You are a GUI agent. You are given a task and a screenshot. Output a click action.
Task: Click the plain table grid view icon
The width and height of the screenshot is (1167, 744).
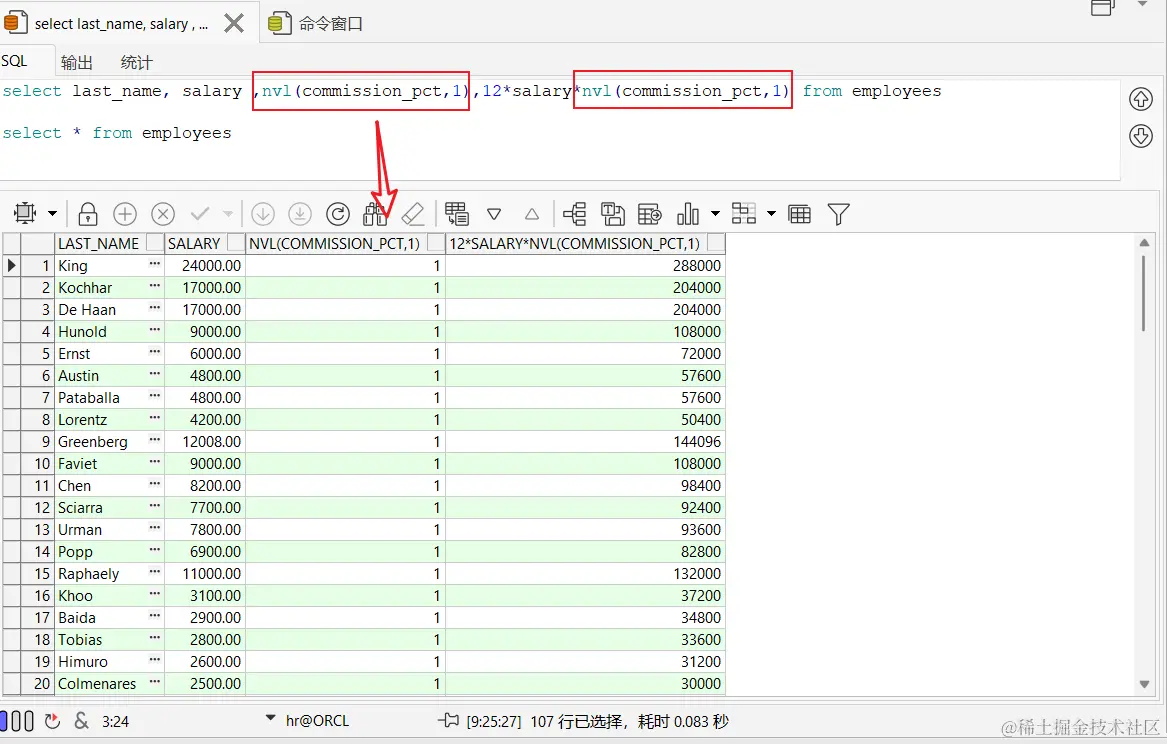coord(799,214)
